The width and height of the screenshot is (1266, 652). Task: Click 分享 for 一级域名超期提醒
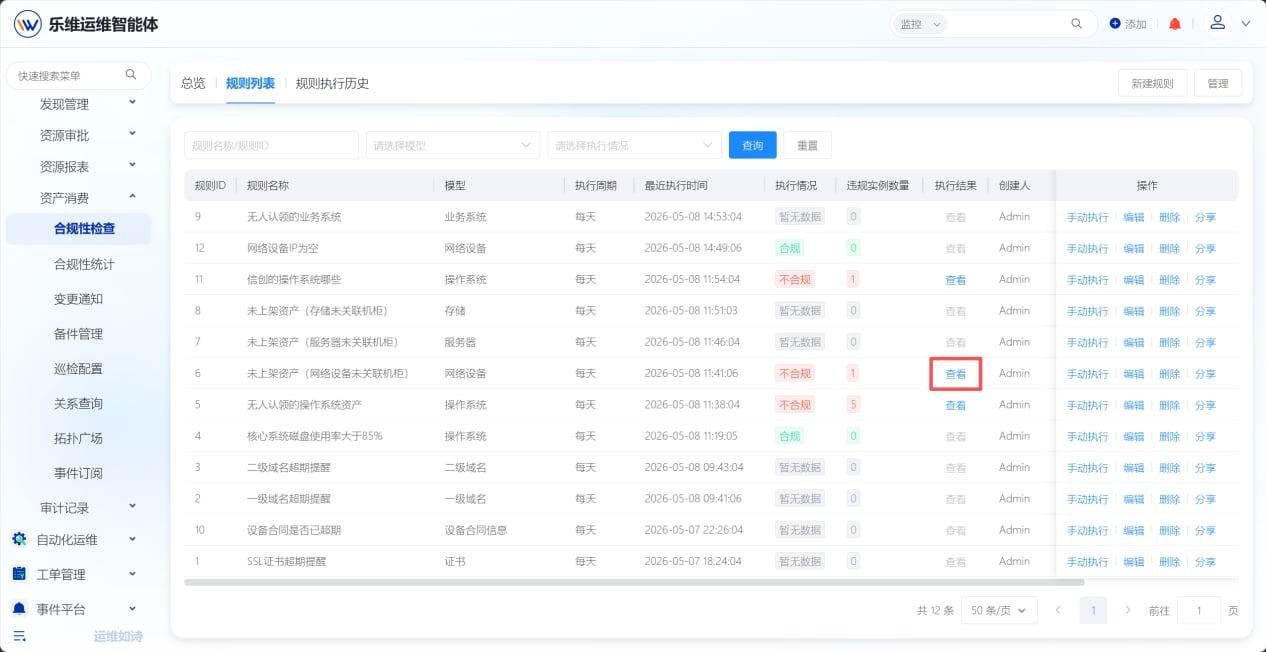click(1205, 499)
